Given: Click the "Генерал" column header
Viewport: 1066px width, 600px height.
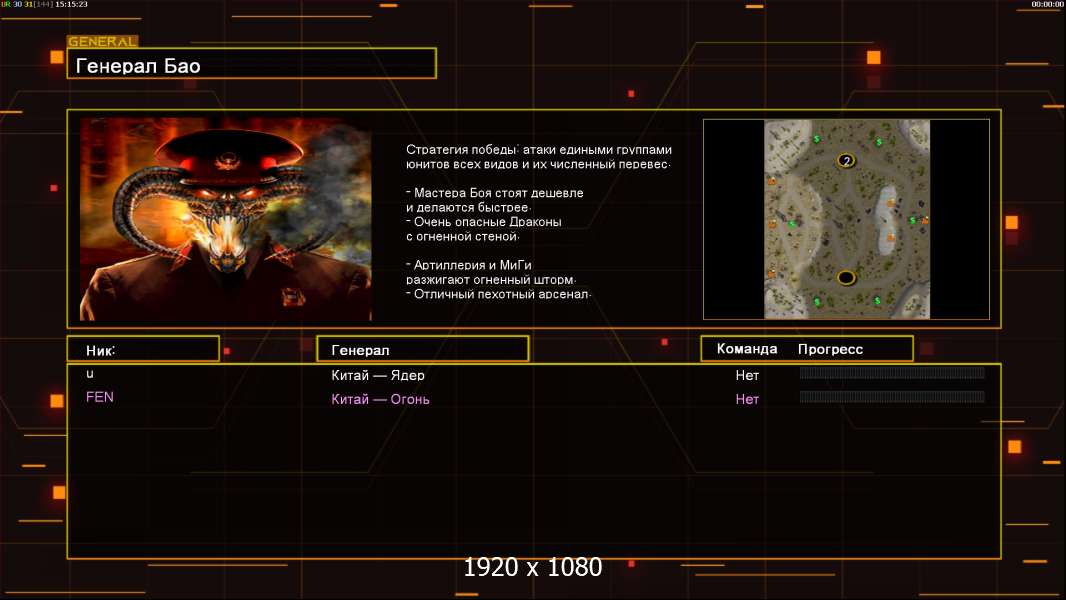Looking at the screenshot, I should [x=422, y=349].
